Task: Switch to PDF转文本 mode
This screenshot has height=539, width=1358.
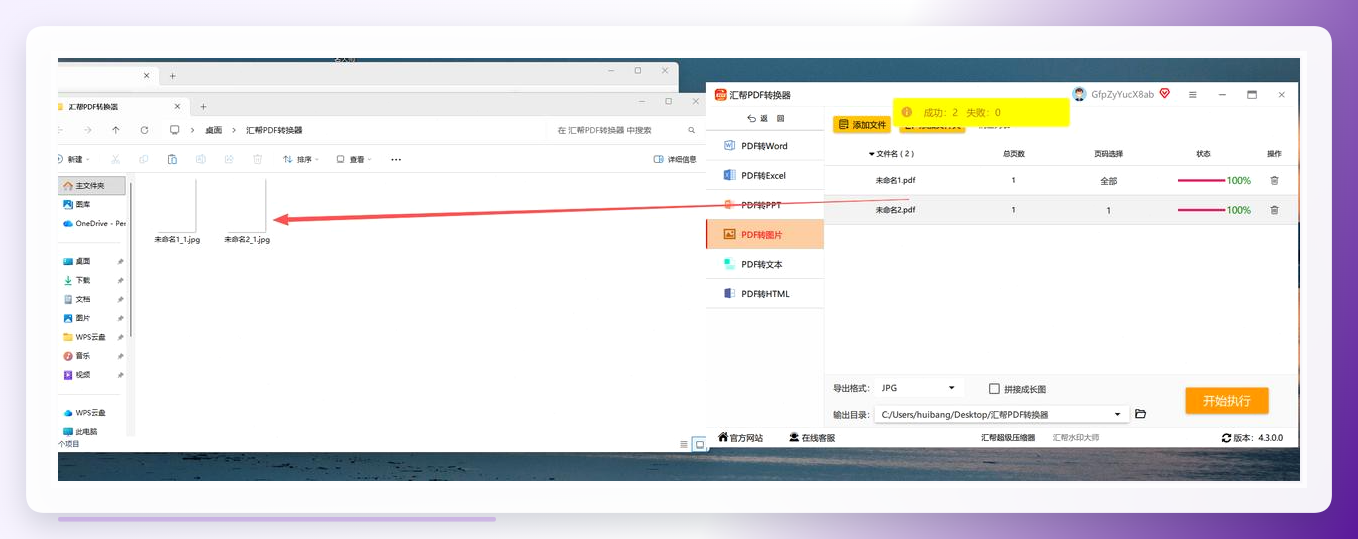Action: 765,264
